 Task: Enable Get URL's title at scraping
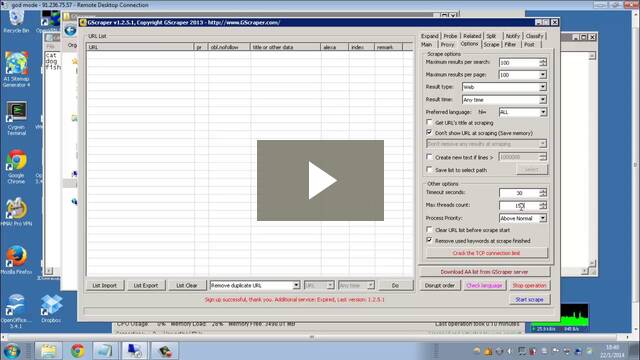[429, 122]
